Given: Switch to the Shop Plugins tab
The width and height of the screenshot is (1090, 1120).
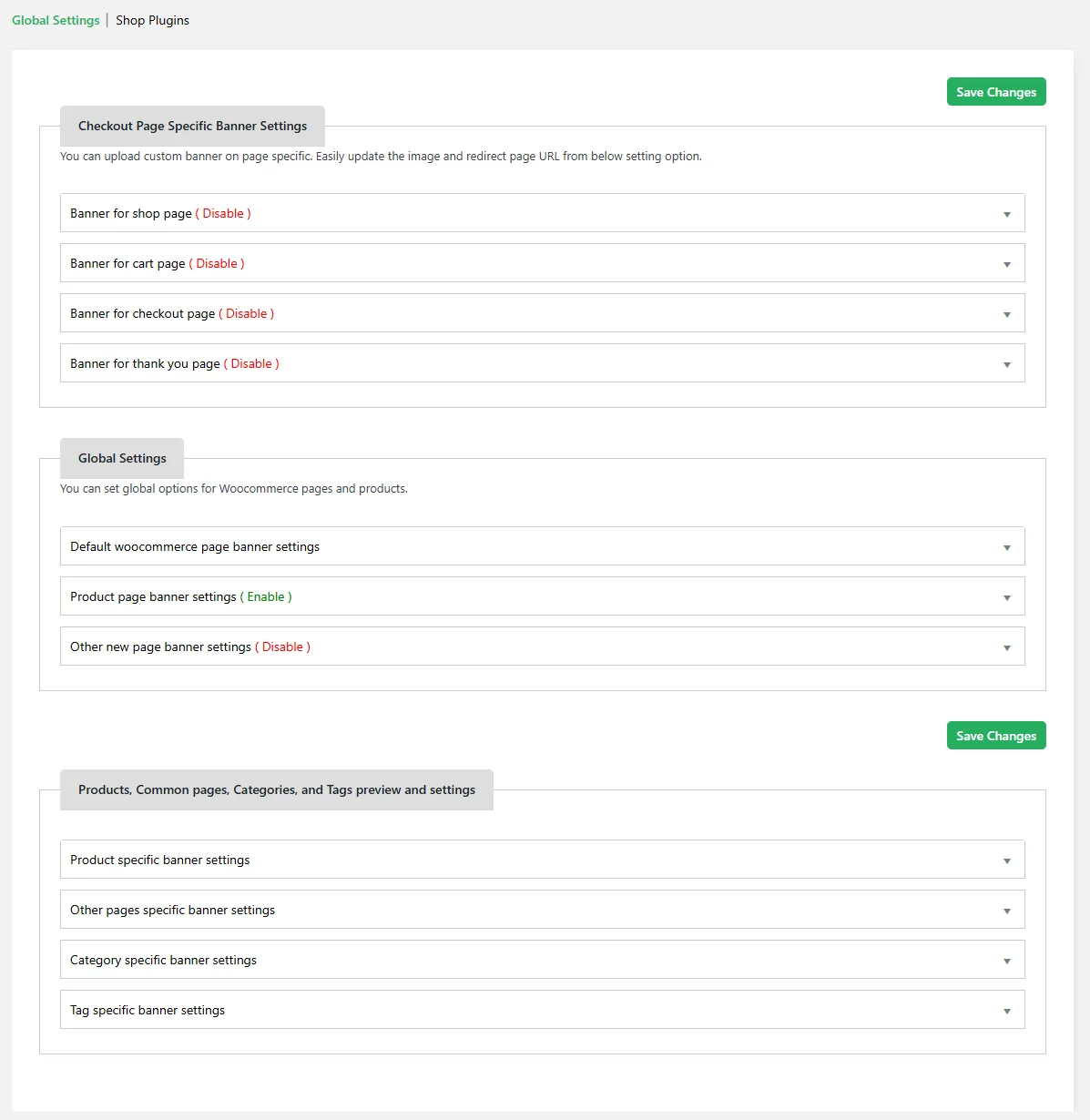Looking at the screenshot, I should 152,20.
